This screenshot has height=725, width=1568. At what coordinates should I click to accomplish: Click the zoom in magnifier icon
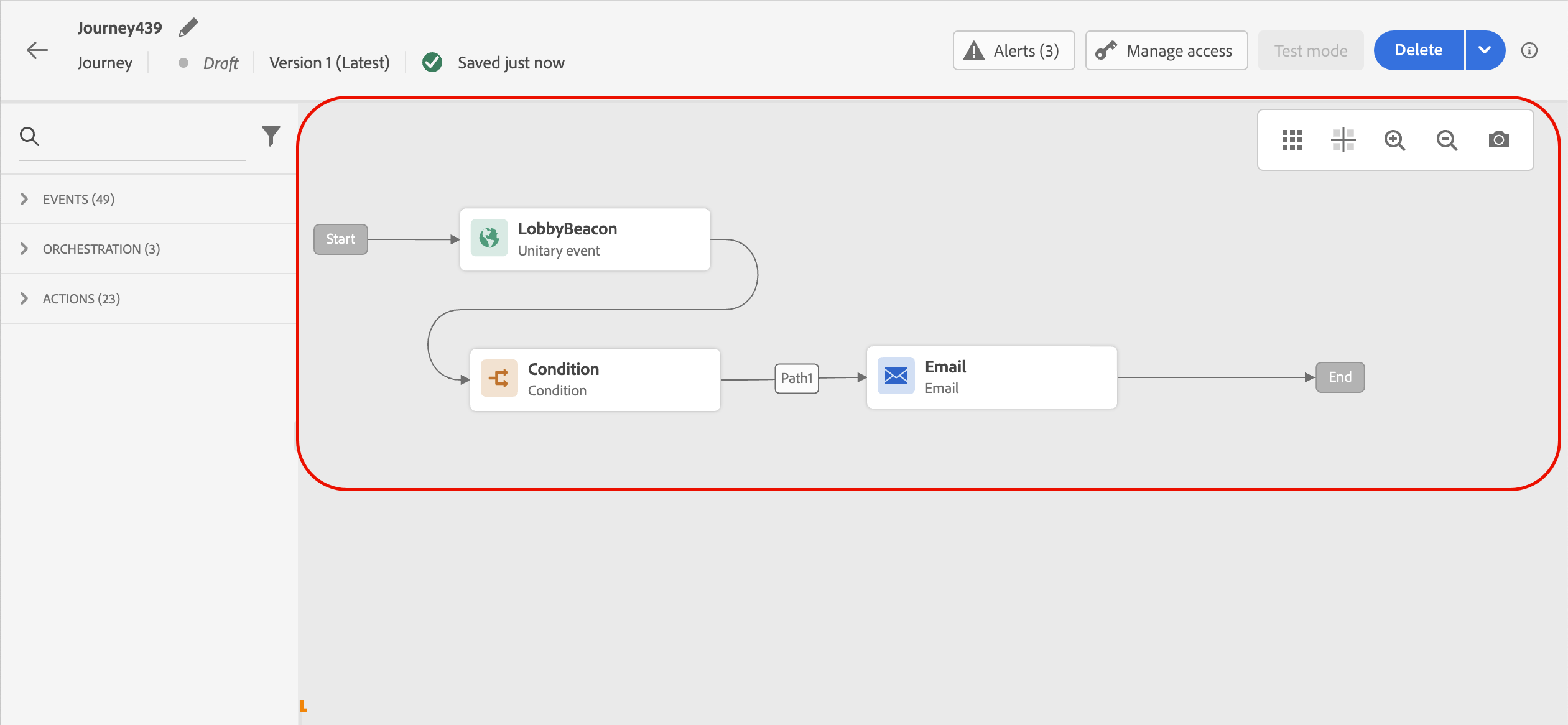(1395, 140)
